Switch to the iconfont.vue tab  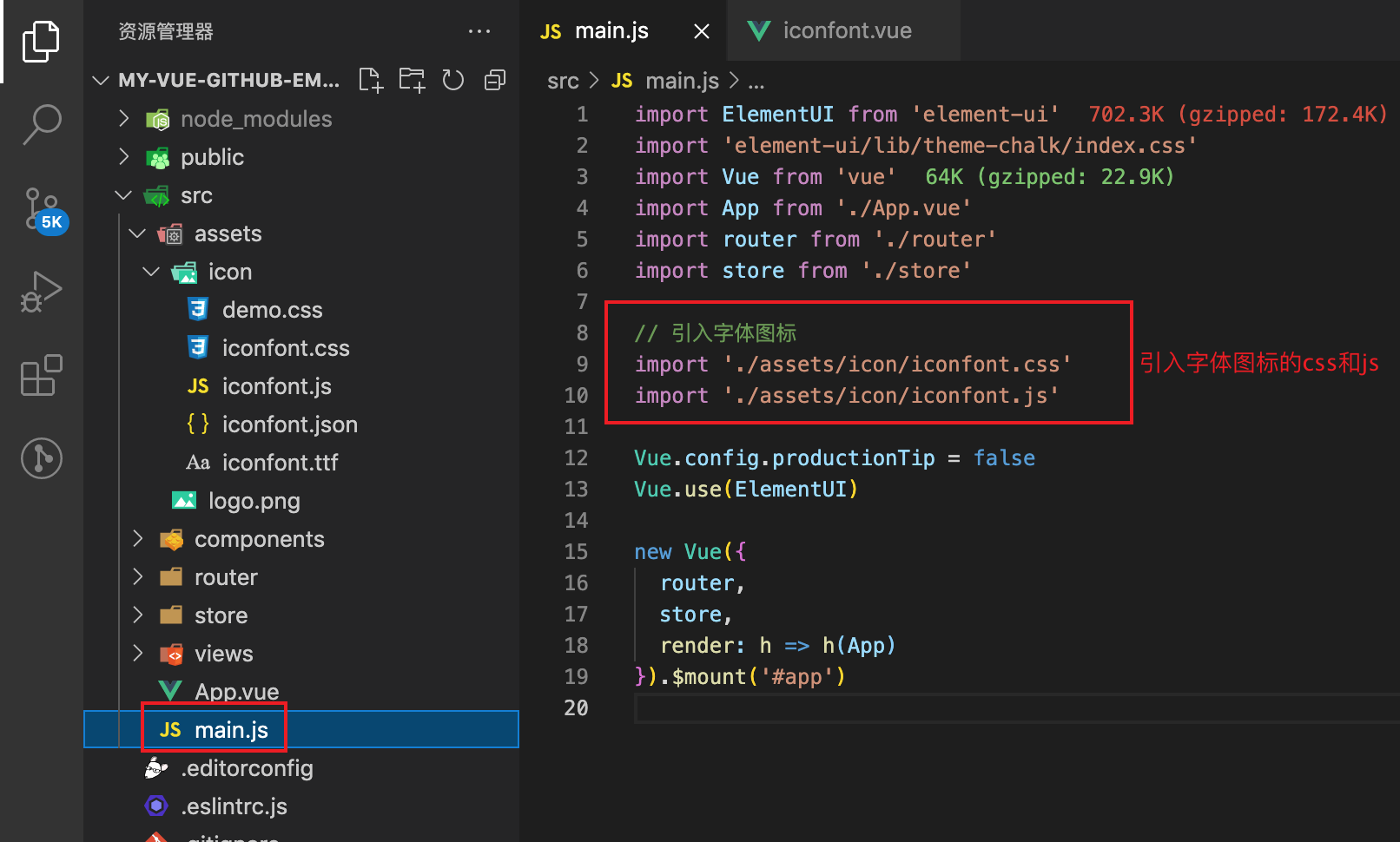coord(842,30)
